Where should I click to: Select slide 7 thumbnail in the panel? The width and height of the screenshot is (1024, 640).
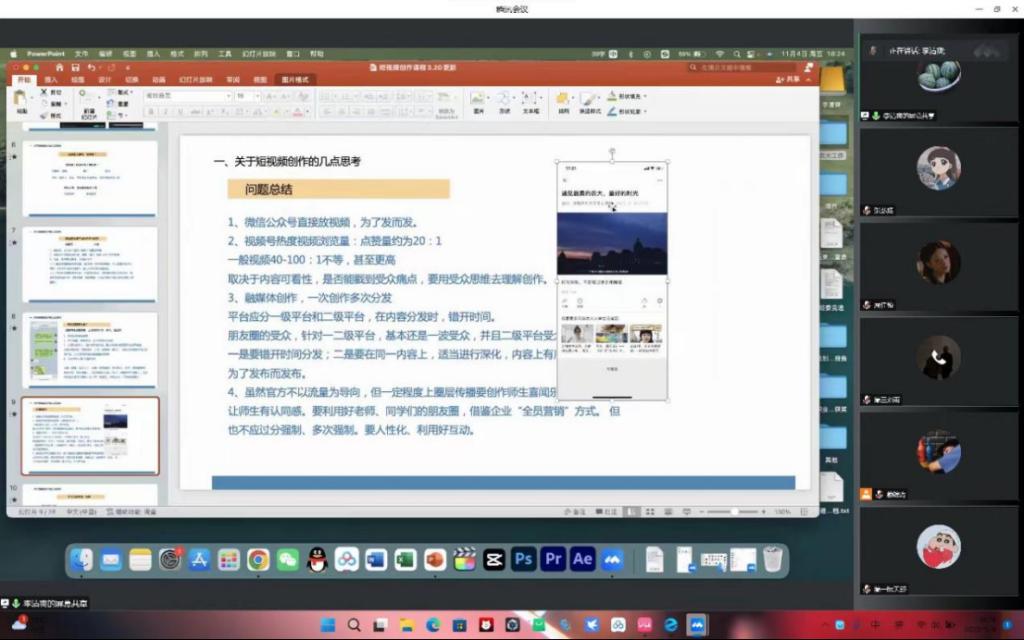[x=90, y=263]
